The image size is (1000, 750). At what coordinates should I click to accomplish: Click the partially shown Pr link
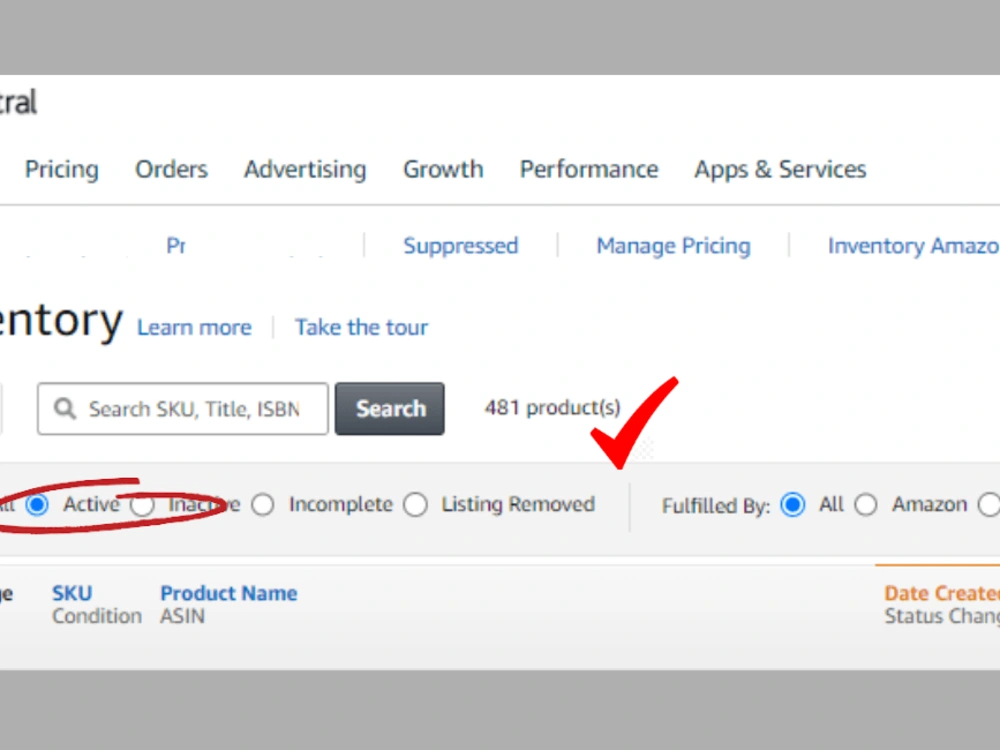click(176, 246)
